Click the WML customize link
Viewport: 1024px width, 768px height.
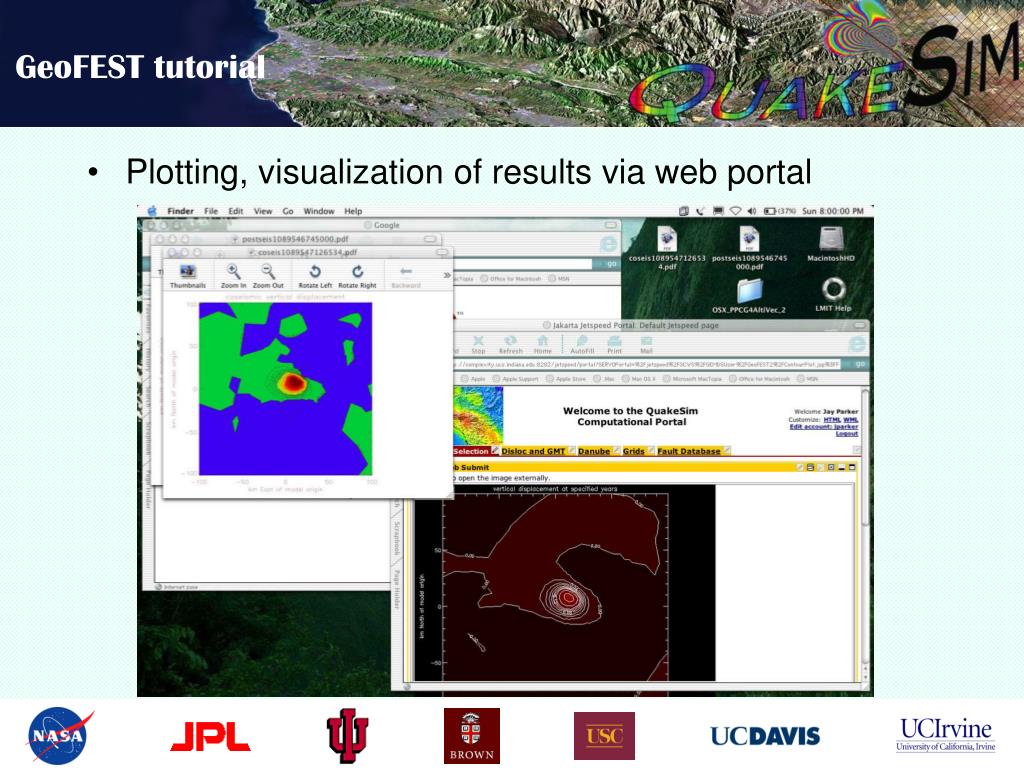point(850,420)
